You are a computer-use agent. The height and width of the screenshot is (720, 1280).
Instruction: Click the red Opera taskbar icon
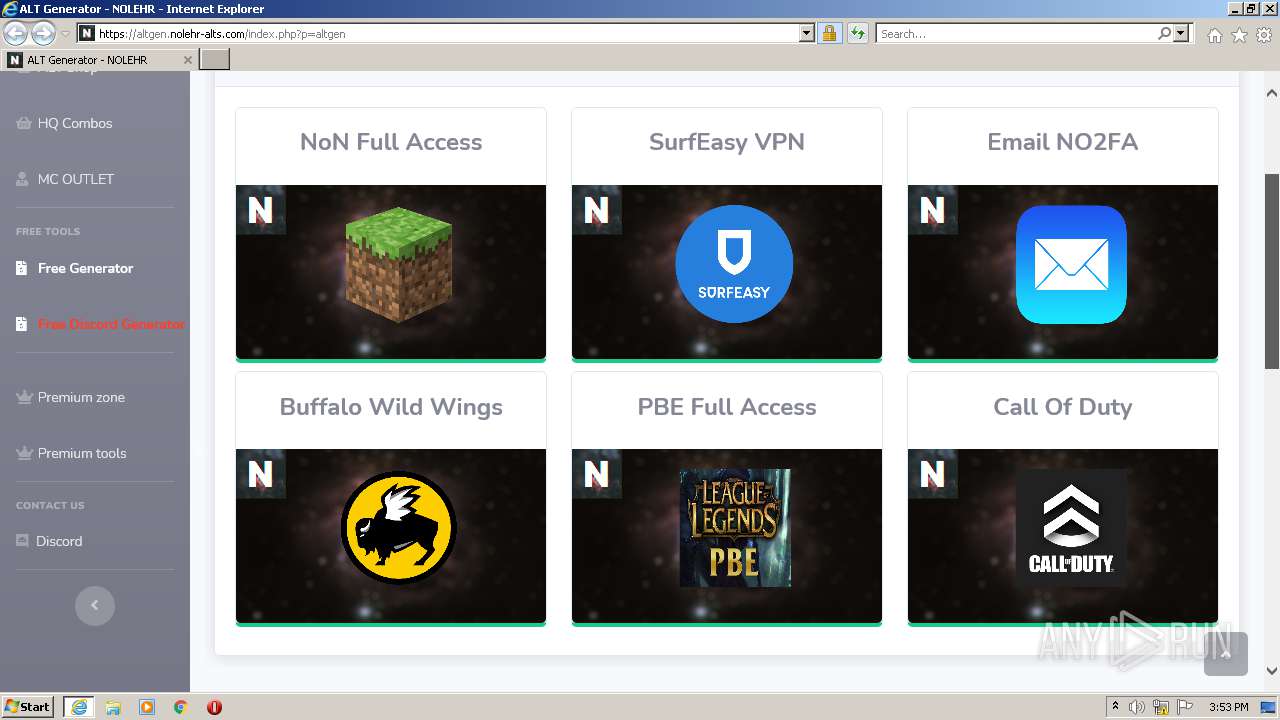214,707
